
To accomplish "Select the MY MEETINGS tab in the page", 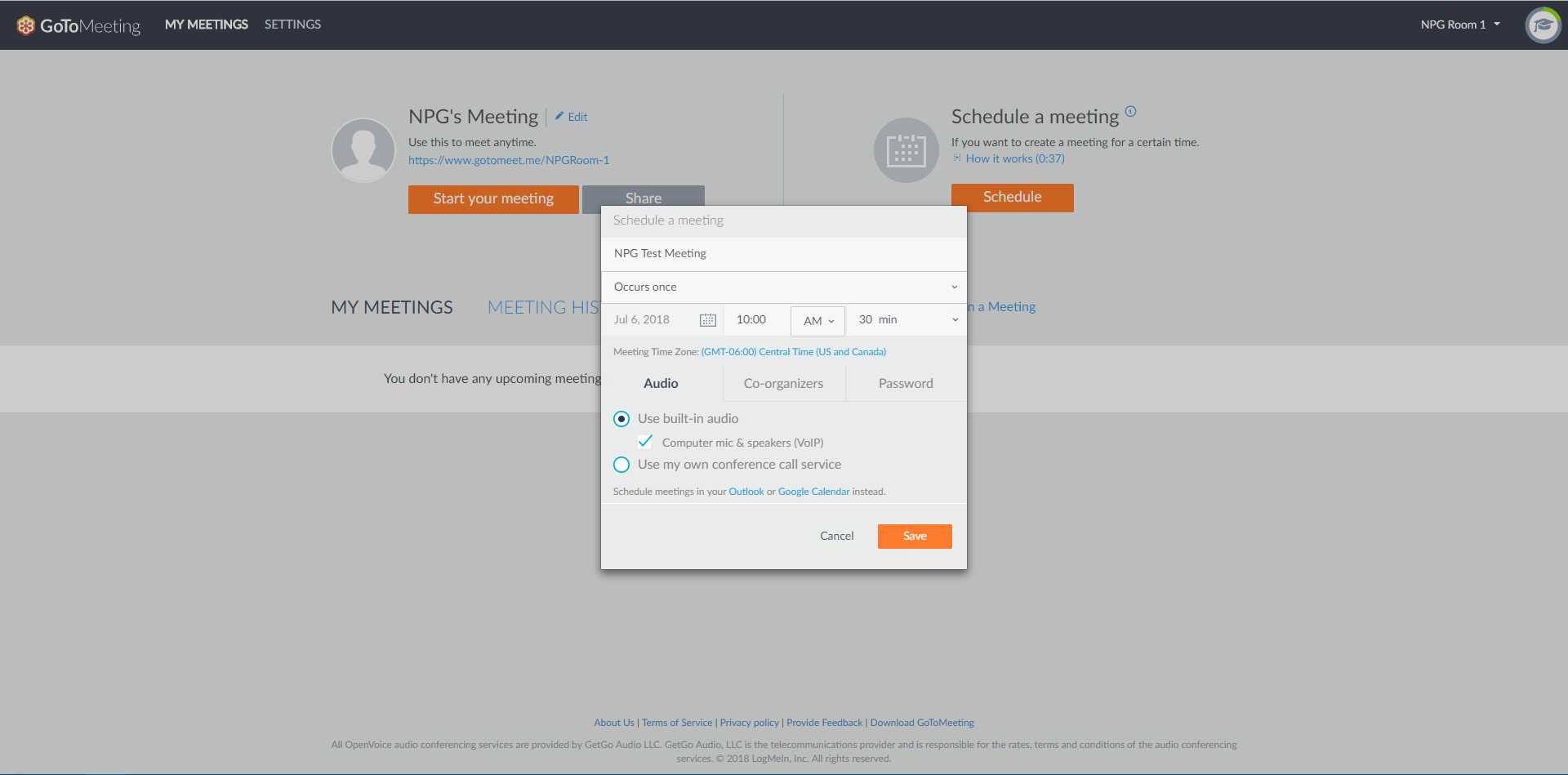I will pos(392,307).
